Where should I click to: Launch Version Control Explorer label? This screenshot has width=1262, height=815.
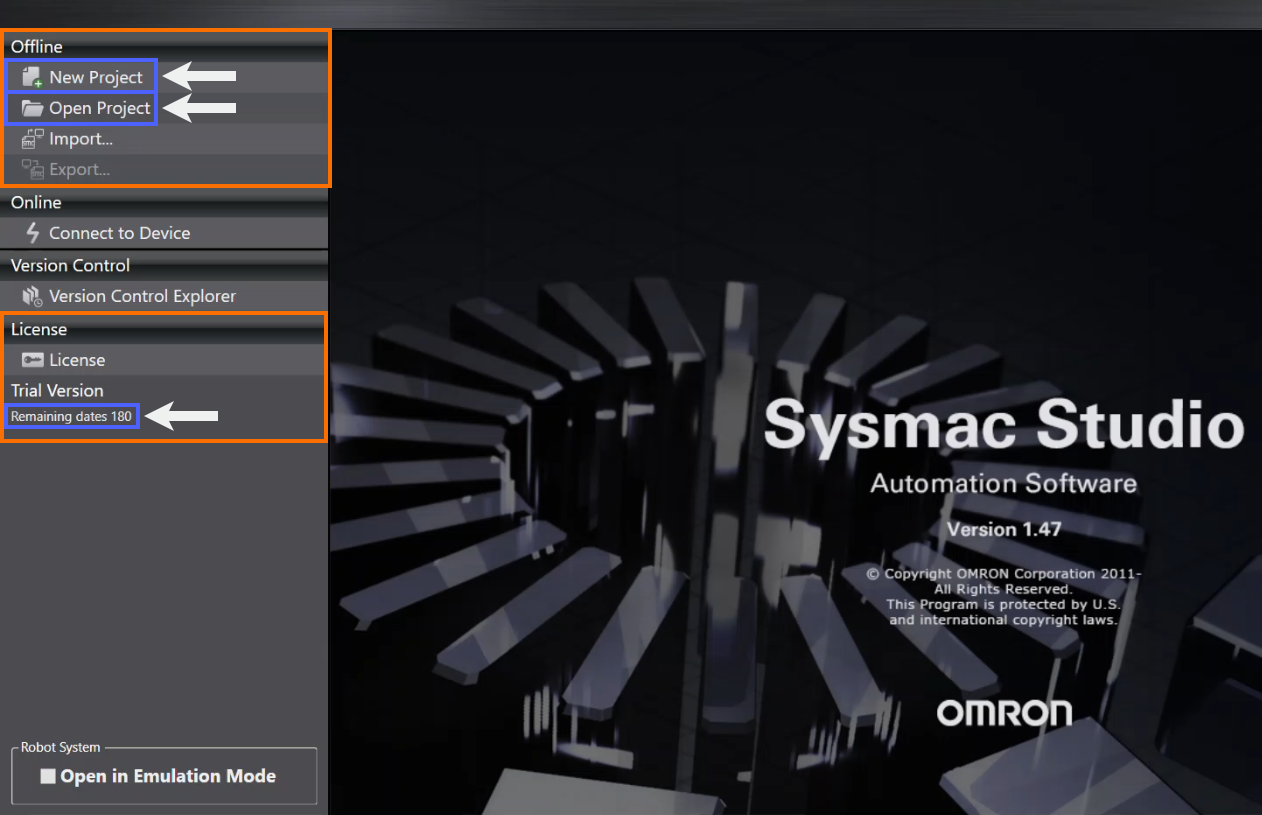click(143, 296)
